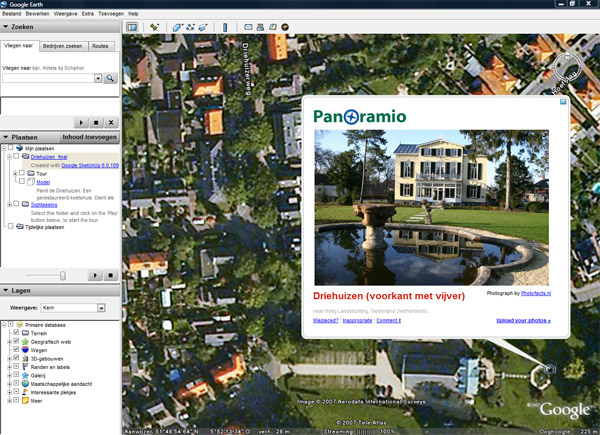
Task: Expand the Tour folder node
Action: [15, 174]
